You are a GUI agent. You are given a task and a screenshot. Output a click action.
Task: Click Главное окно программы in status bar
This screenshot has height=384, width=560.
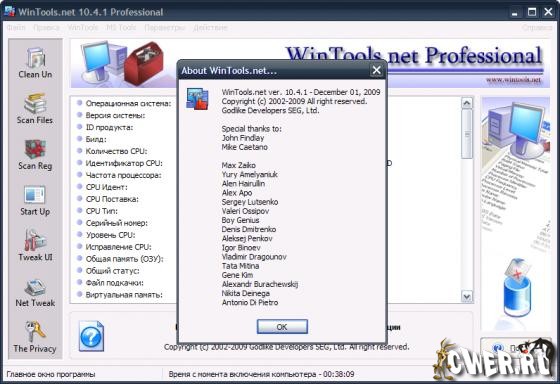pos(51,374)
